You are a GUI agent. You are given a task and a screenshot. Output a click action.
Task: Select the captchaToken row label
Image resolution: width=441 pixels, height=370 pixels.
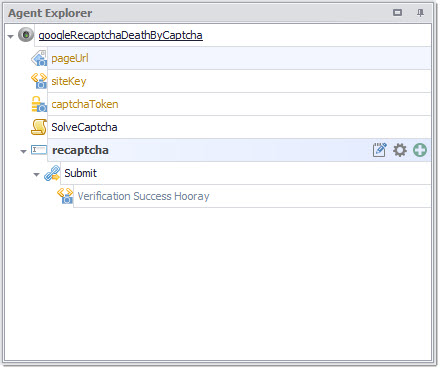click(x=85, y=104)
